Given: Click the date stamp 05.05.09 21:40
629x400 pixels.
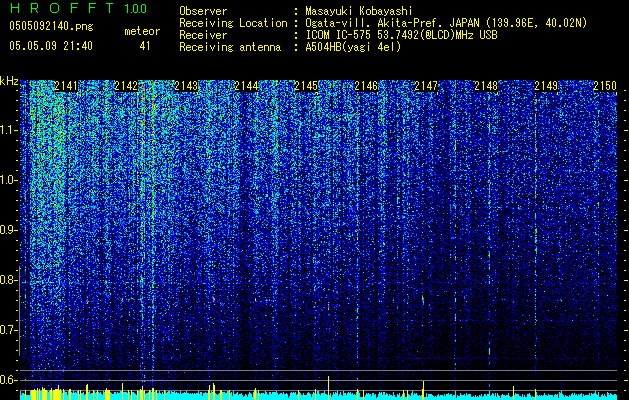Looking at the screenshot, I should [x=51, y=46].
